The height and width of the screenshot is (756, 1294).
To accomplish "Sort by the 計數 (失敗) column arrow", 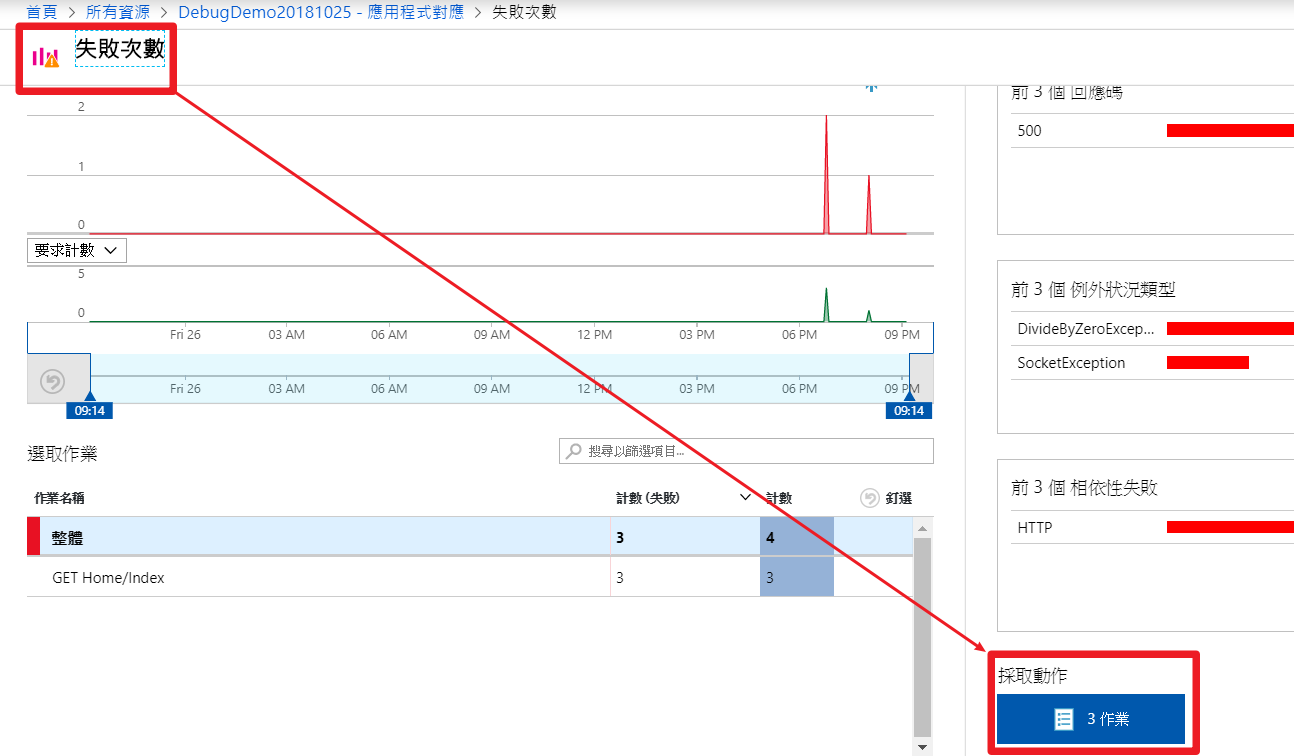I will 744,497.
